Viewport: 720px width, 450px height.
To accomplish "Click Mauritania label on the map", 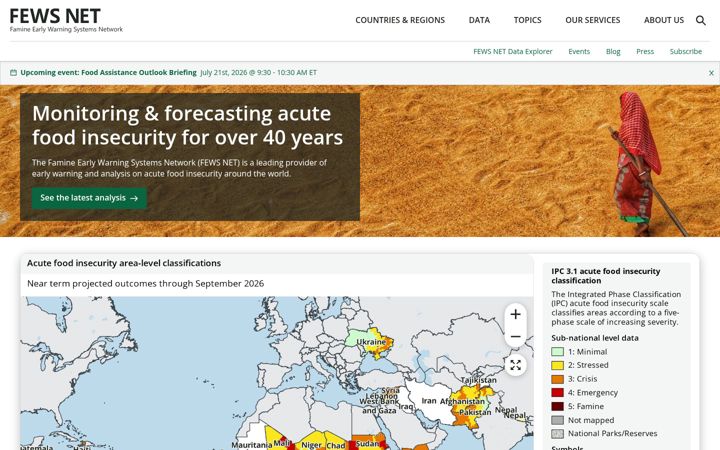I will pyautogui.click(x=252, y=445).
